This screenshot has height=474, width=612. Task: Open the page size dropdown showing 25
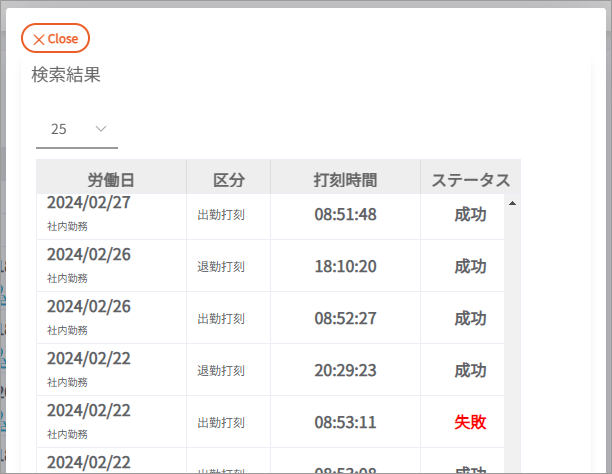[76, 129]
